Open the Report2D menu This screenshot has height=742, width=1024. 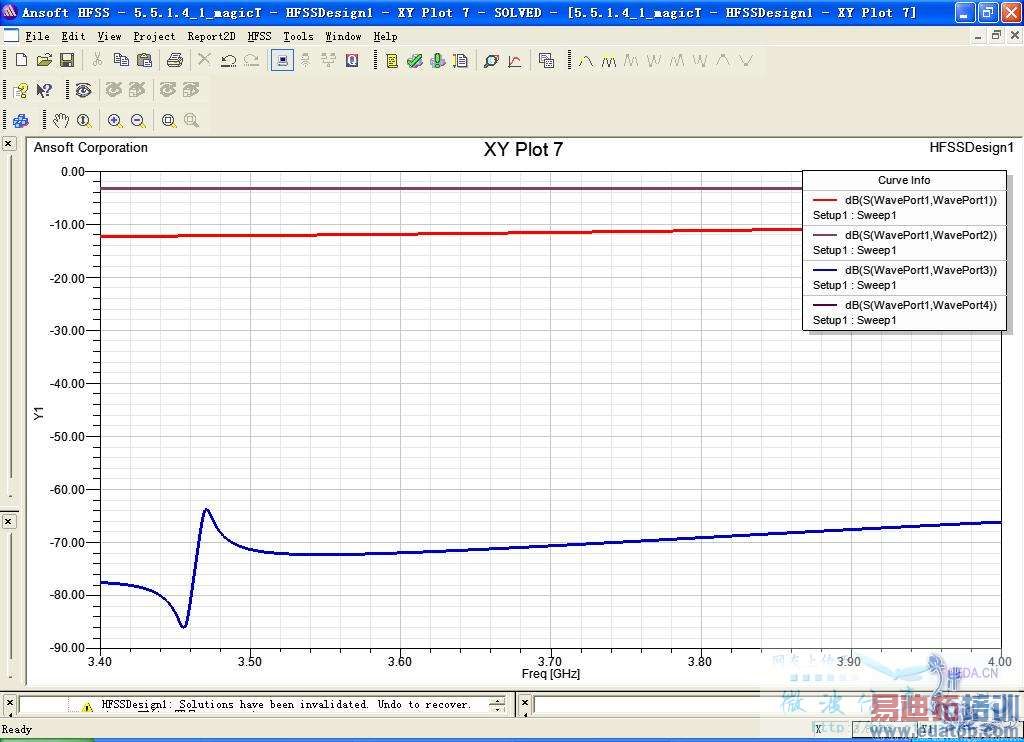pos(211,36)
